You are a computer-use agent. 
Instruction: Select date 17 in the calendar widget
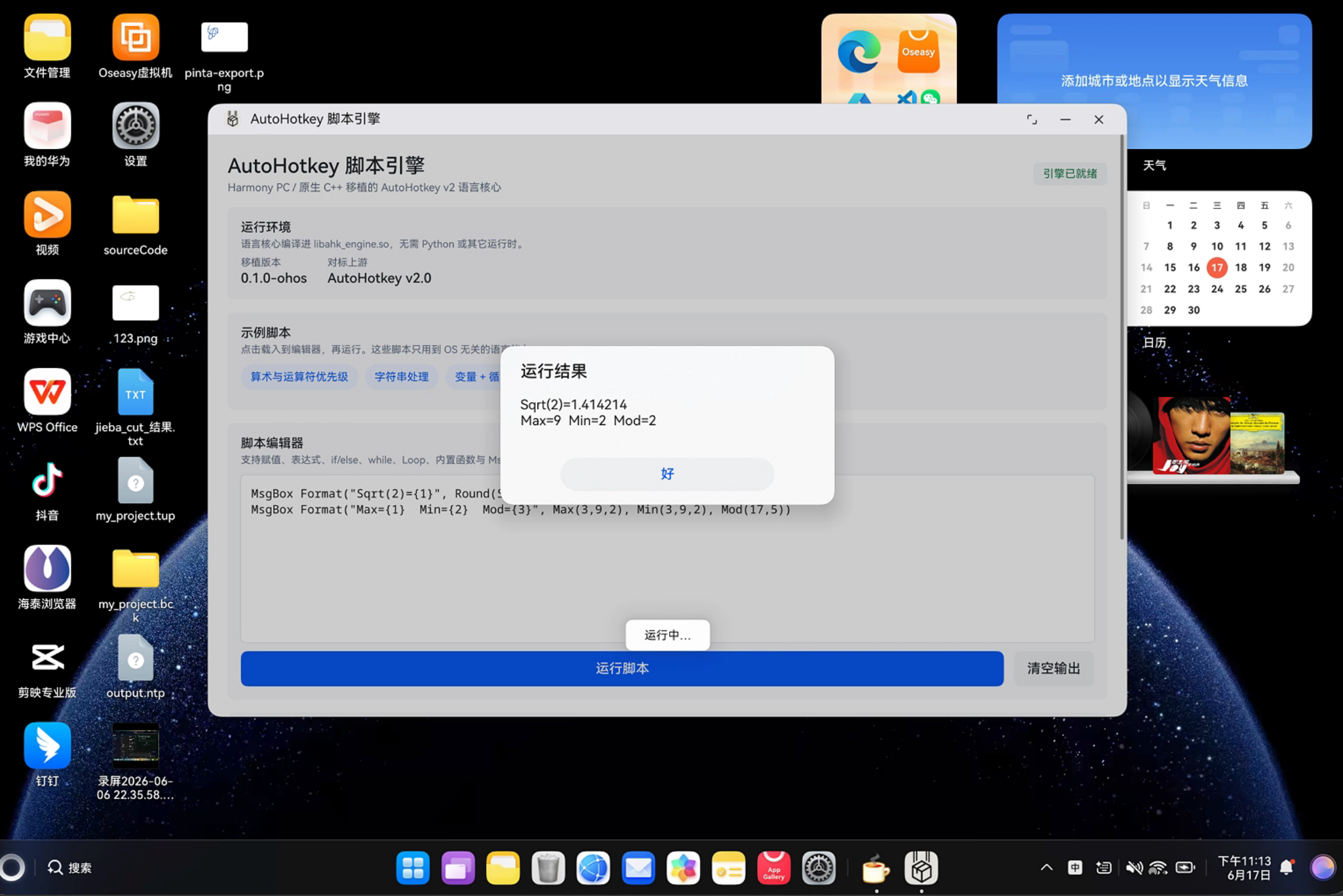[x=1217, y=267]
